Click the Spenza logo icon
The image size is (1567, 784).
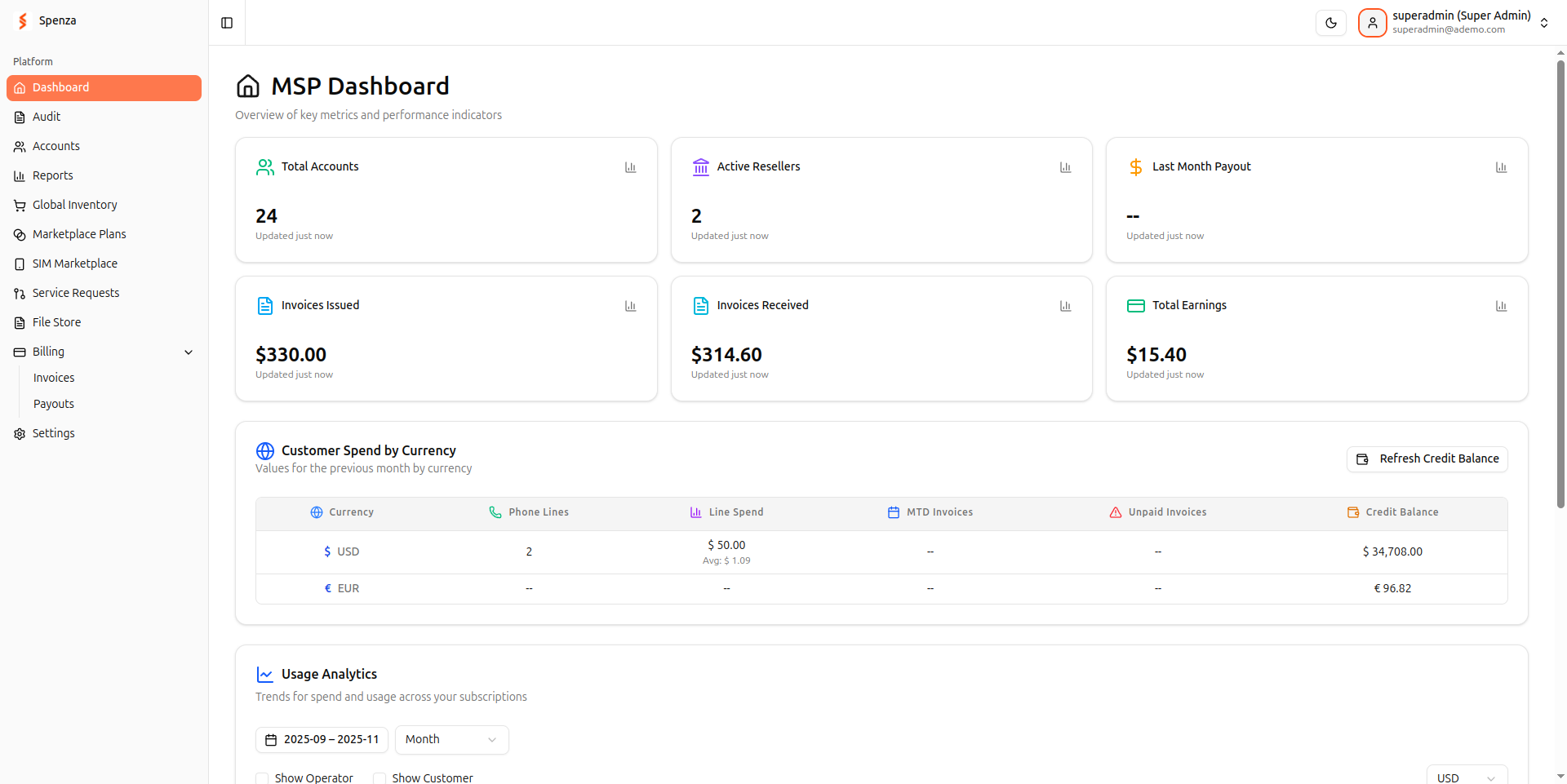coord(23,21)
